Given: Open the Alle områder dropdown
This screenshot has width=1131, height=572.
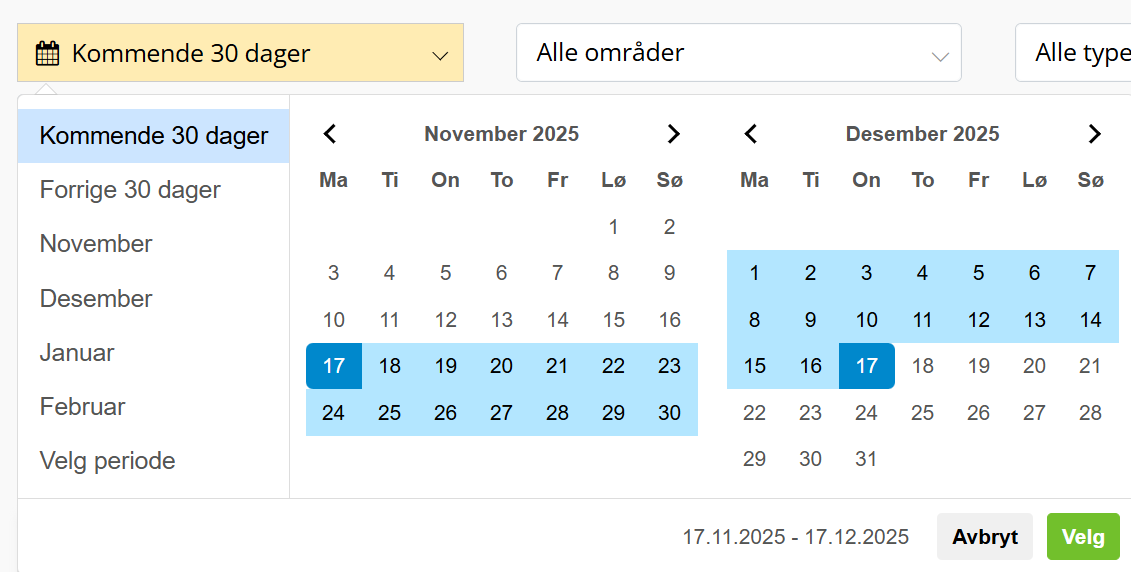Looking at the screenshot, I should coord(738,53).
